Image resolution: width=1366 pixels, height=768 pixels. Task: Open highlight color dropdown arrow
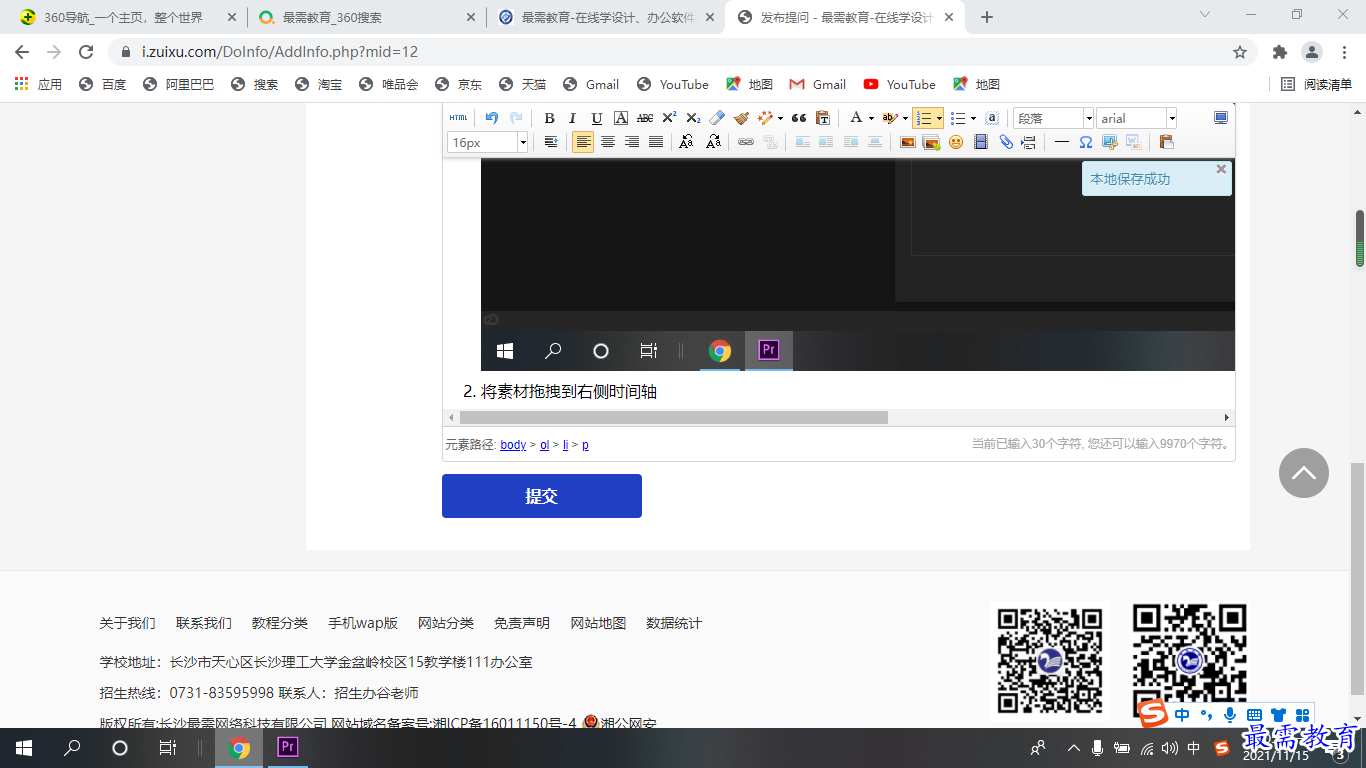(906, 118)
